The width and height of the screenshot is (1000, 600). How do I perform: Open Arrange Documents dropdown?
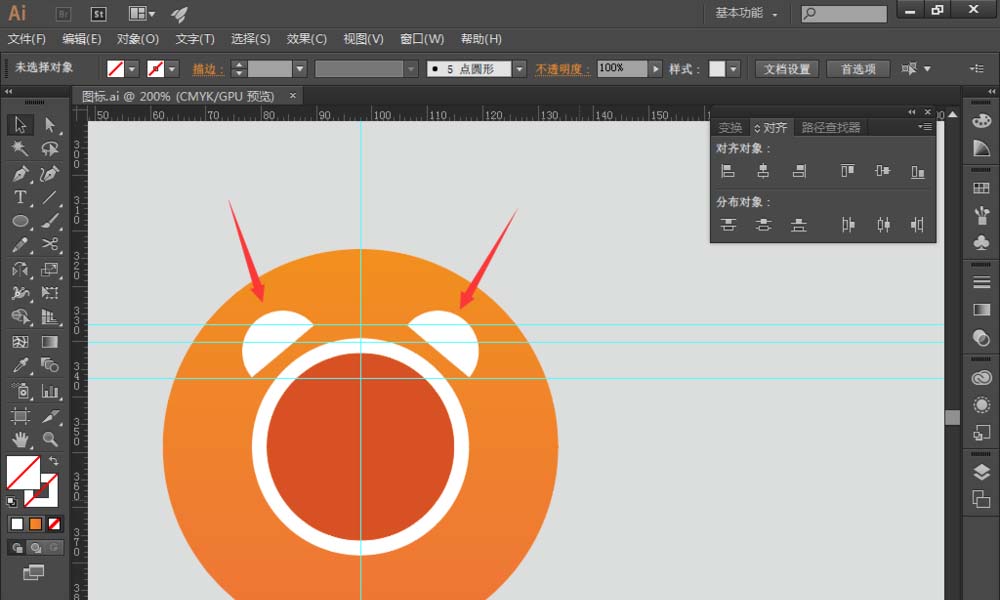[142, 13]
